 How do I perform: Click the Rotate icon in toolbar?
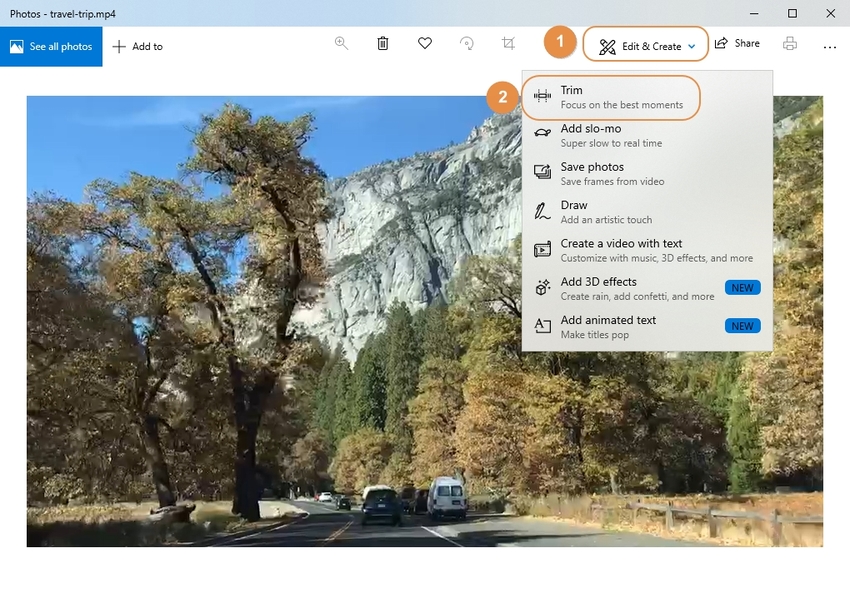[x=467, y=44]
